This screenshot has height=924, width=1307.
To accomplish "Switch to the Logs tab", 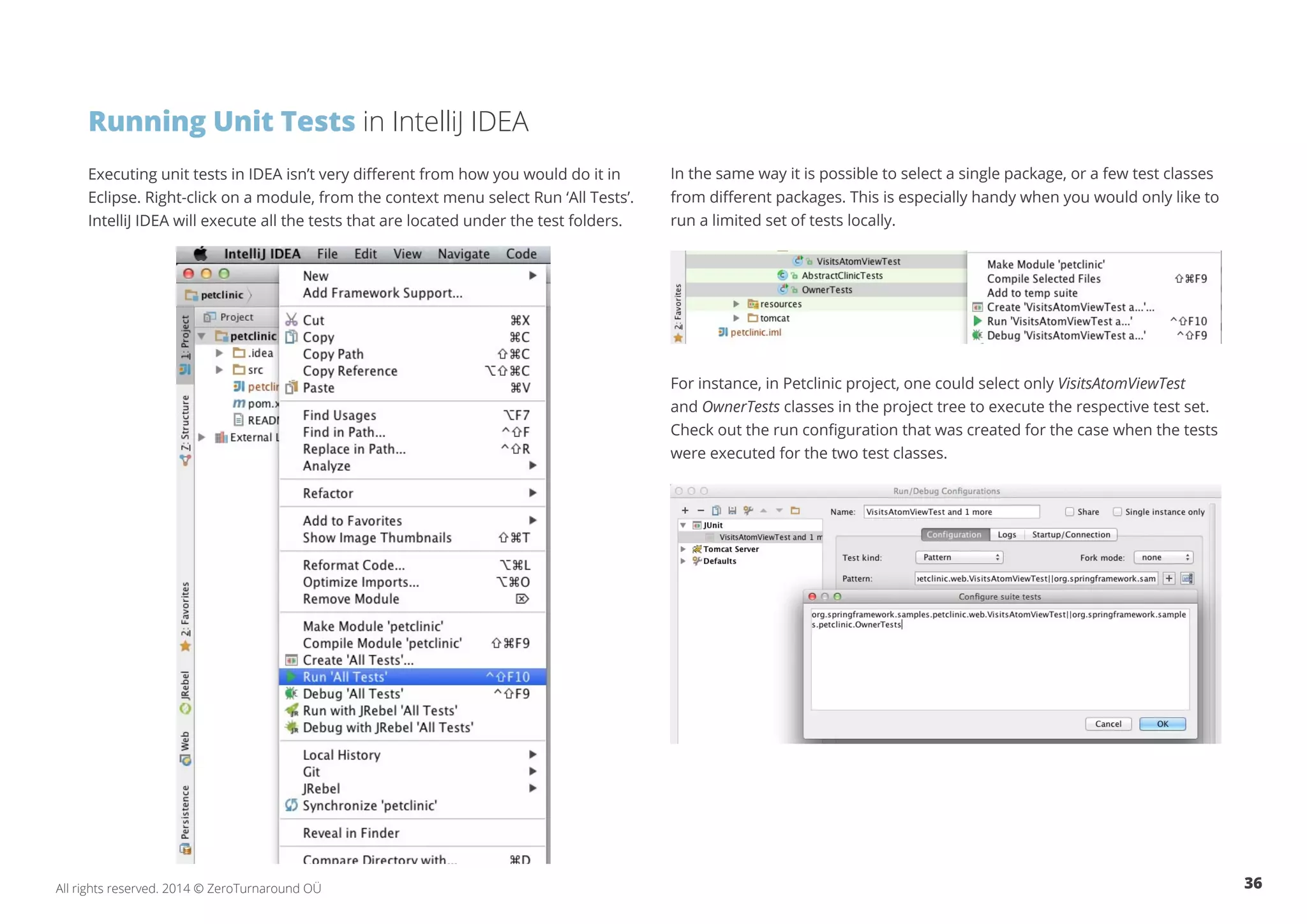I will (1006, 535).
